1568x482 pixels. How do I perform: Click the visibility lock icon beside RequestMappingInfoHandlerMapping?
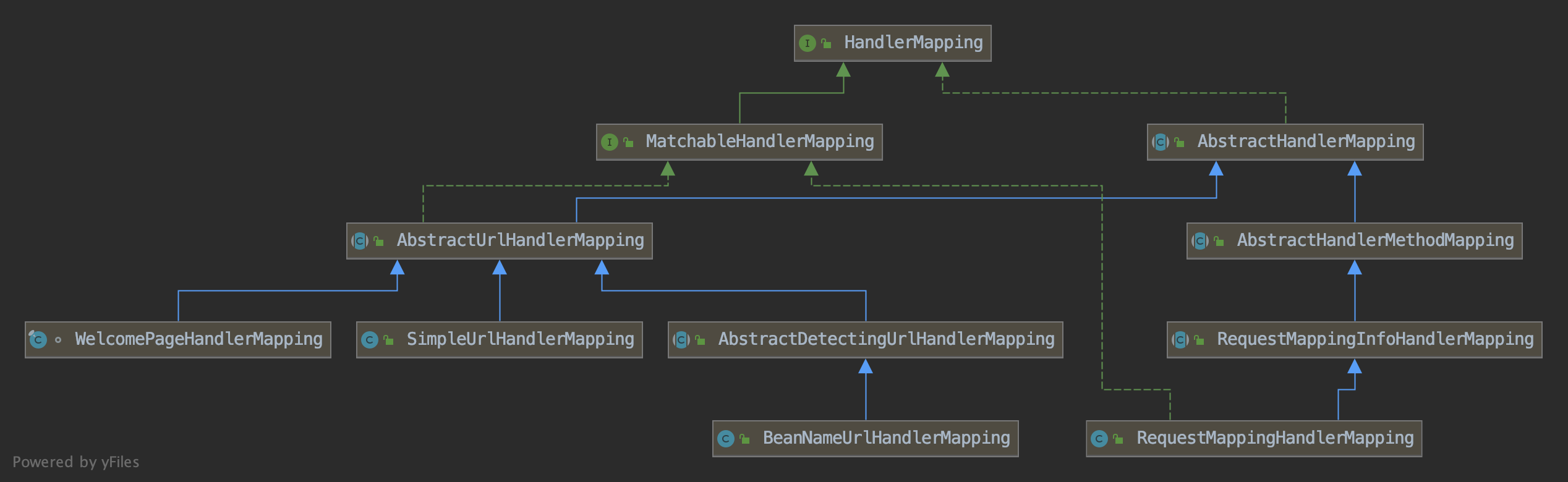(x=1199, y=340)
